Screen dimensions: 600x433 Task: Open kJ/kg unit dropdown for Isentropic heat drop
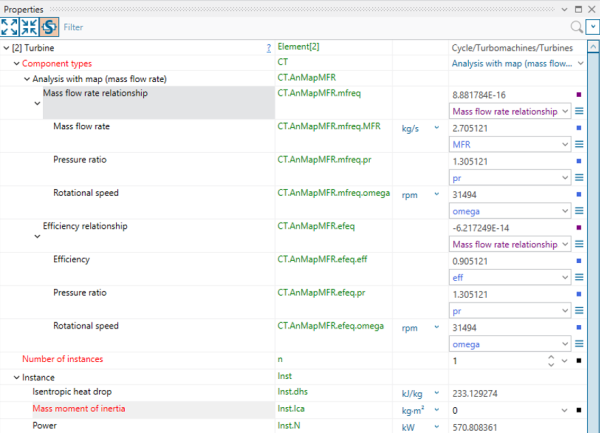(x=437, y=393)
